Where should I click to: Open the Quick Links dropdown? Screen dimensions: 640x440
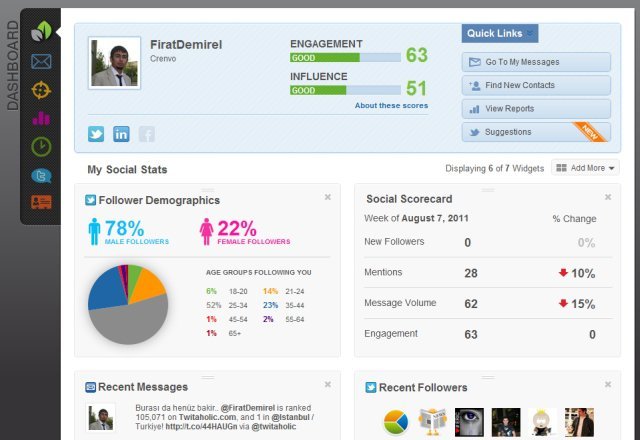point(500,33)
